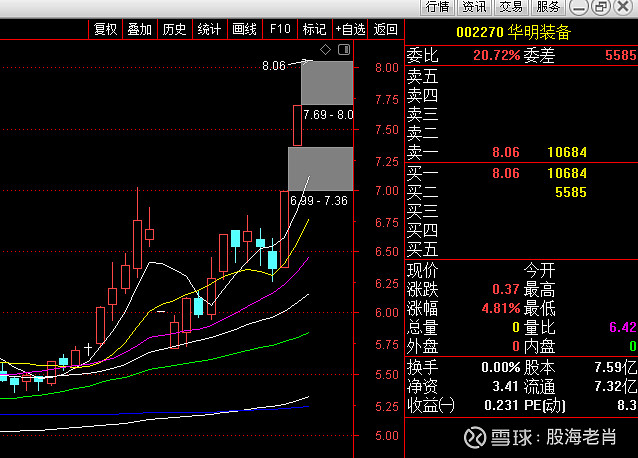Open the 服务 top menu

click(548, 7)
